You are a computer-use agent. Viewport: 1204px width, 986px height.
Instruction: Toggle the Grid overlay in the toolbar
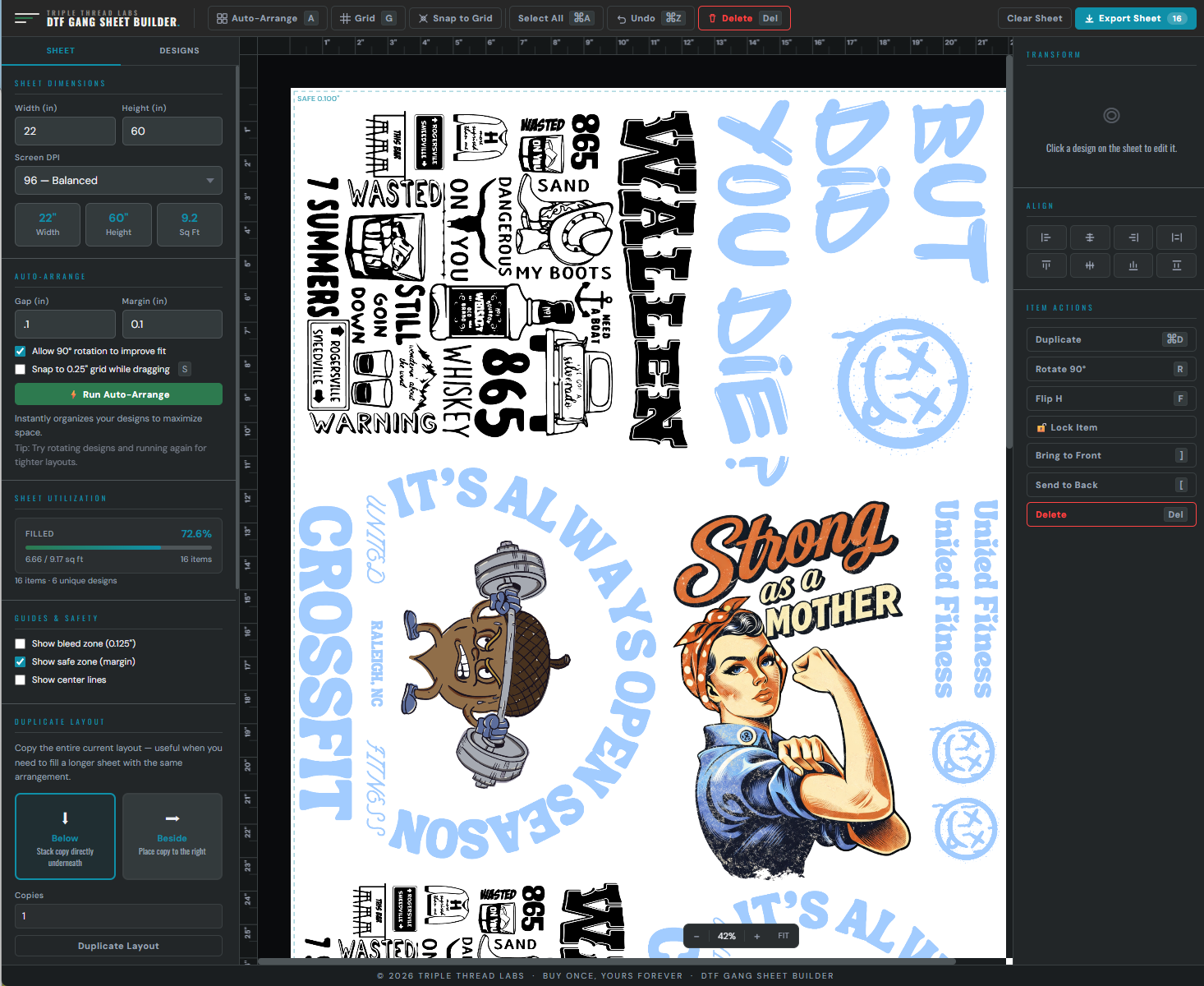367,18
